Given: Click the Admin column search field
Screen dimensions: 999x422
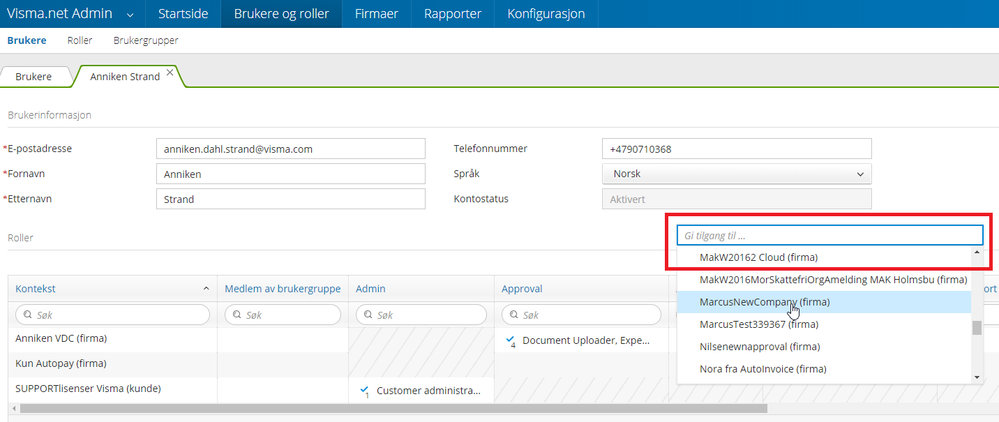Looking at the screenshot, I should (x=421, y=315).
